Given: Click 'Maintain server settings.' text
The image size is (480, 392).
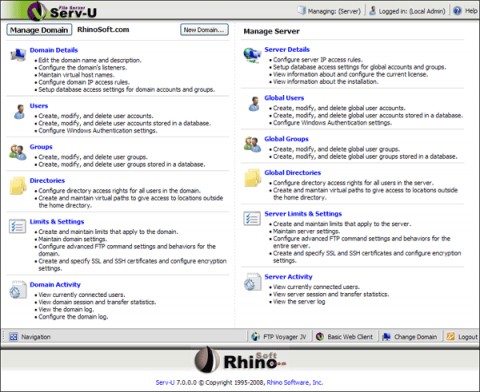Looking at the screenshot, I should pyautogui.click(x=306, y=231).
